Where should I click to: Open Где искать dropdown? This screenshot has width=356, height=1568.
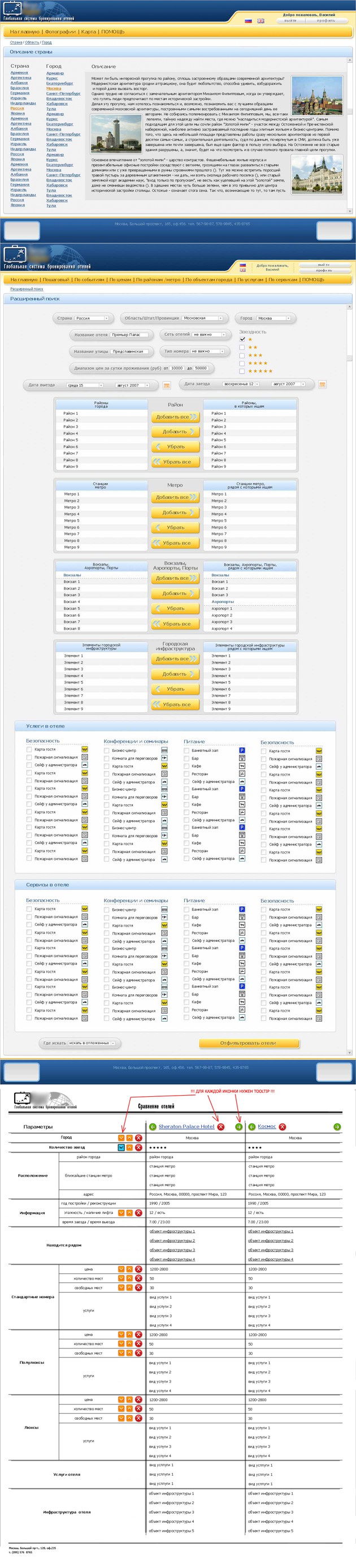[92, 1043]
